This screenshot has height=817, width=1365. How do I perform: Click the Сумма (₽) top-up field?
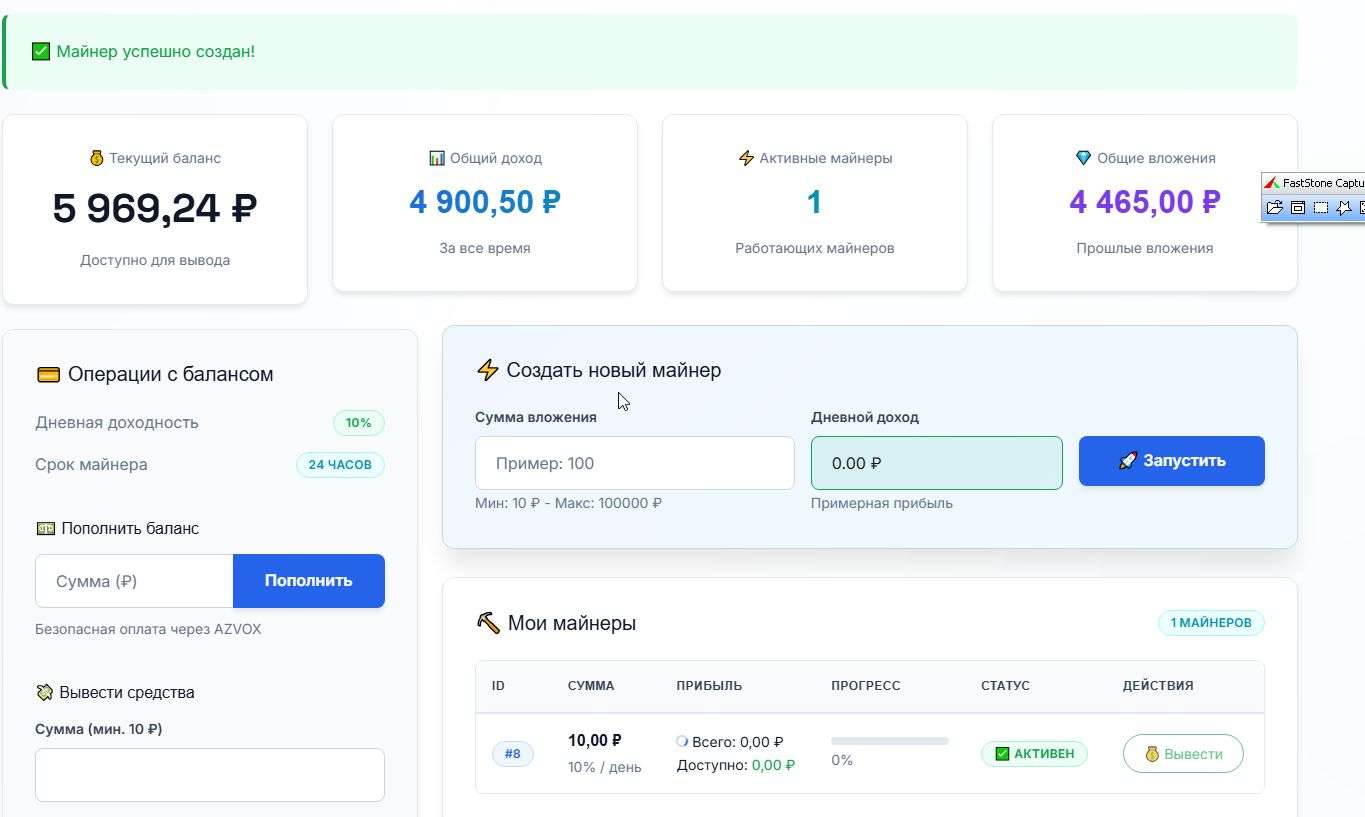134,581
